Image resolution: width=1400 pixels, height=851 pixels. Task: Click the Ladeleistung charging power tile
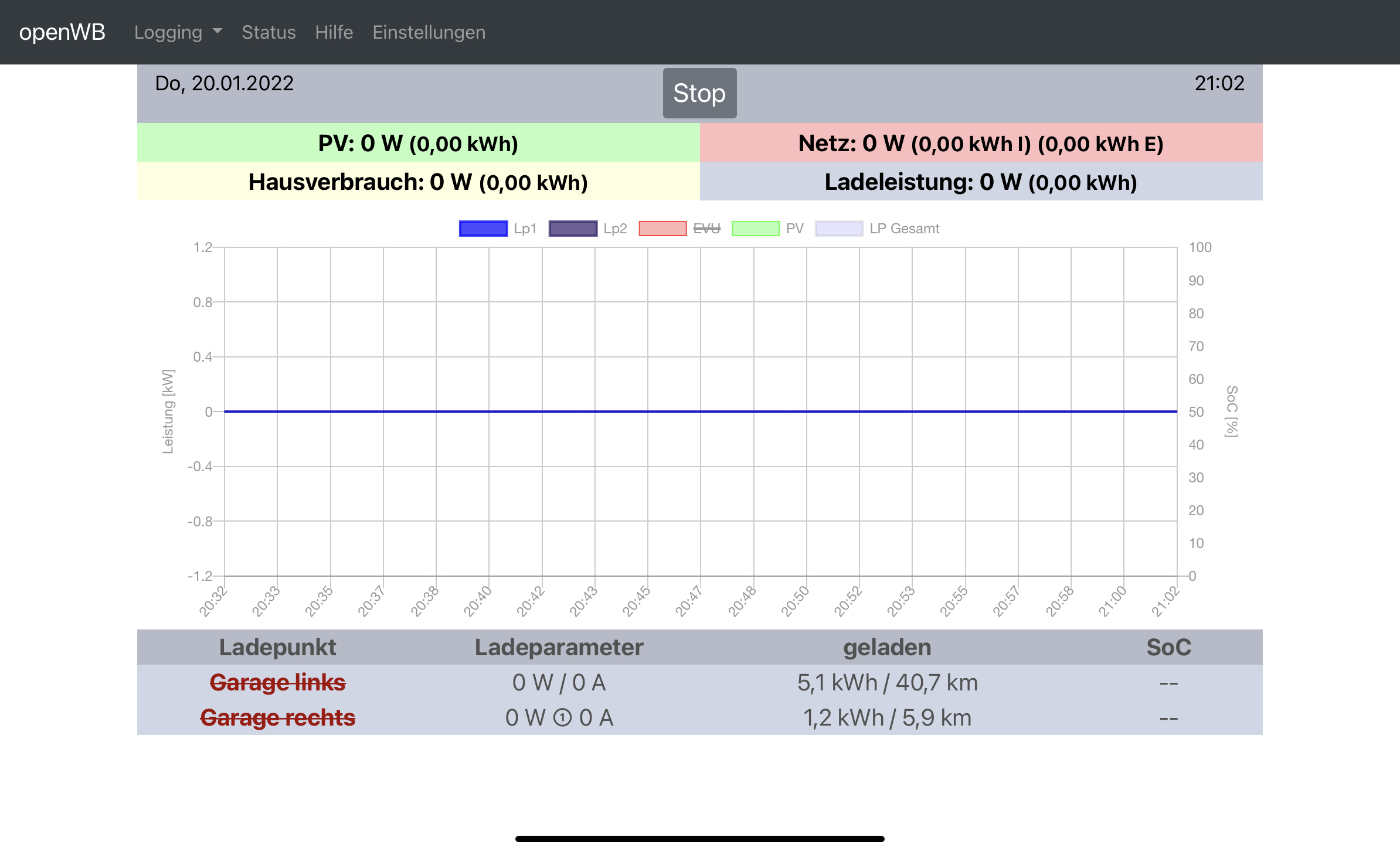pyautogui.click(x=980, y=182)
